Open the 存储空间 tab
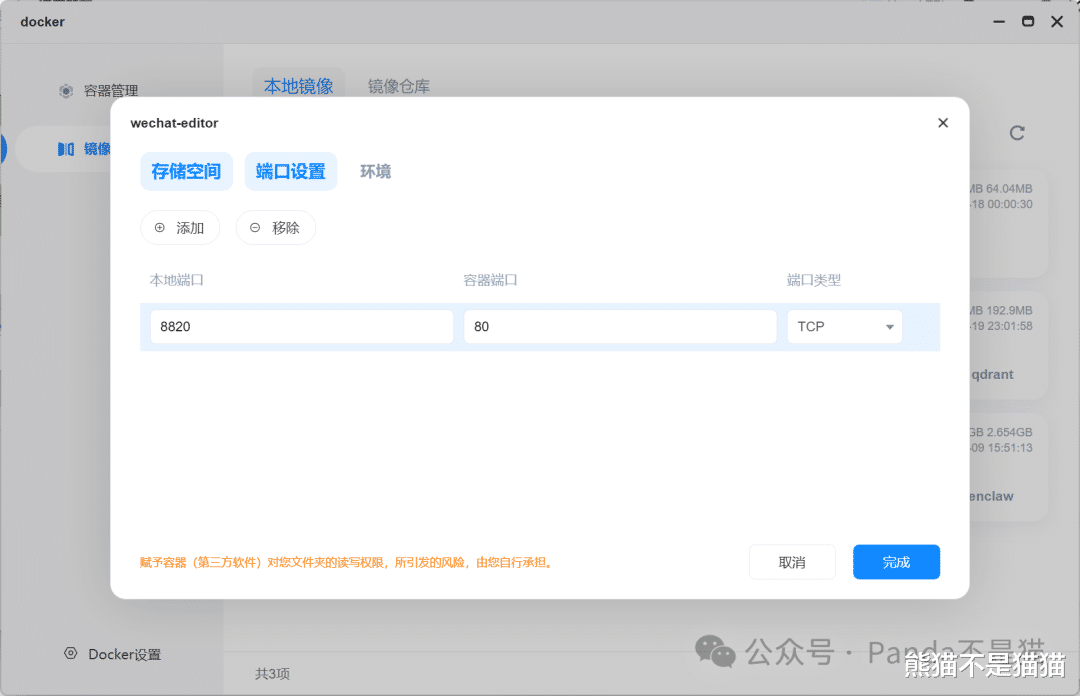 pyautogui.click(x=186, y=172)
